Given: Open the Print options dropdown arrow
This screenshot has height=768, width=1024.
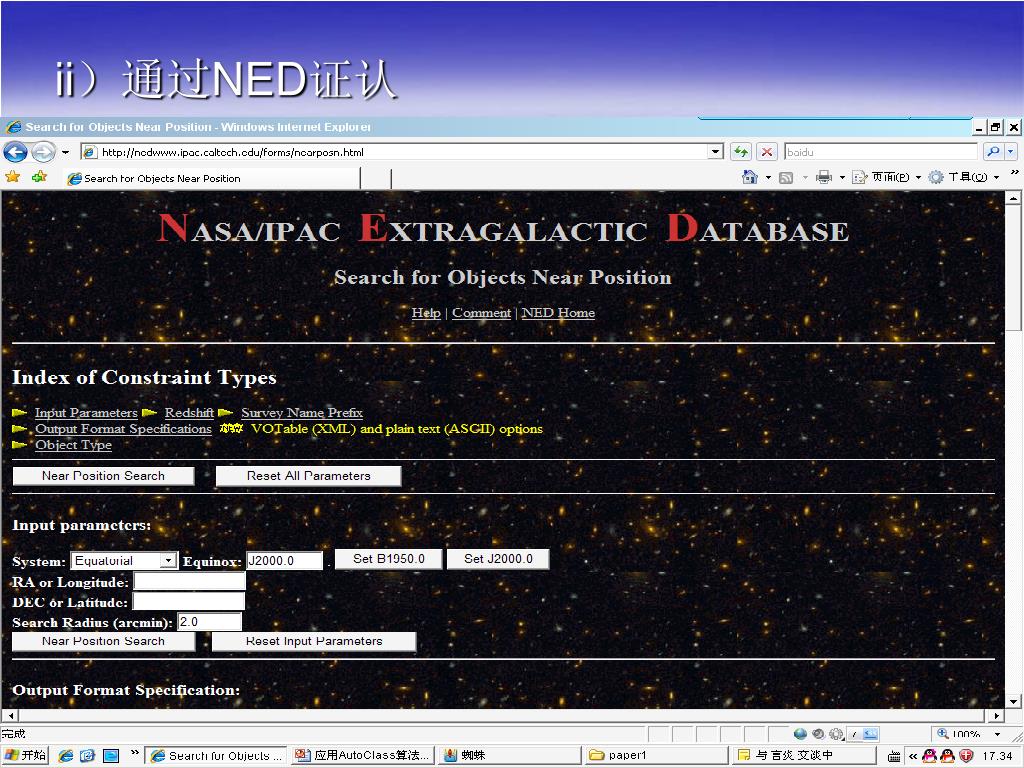Looking at the screenshot, I should [x=842, y=177].
